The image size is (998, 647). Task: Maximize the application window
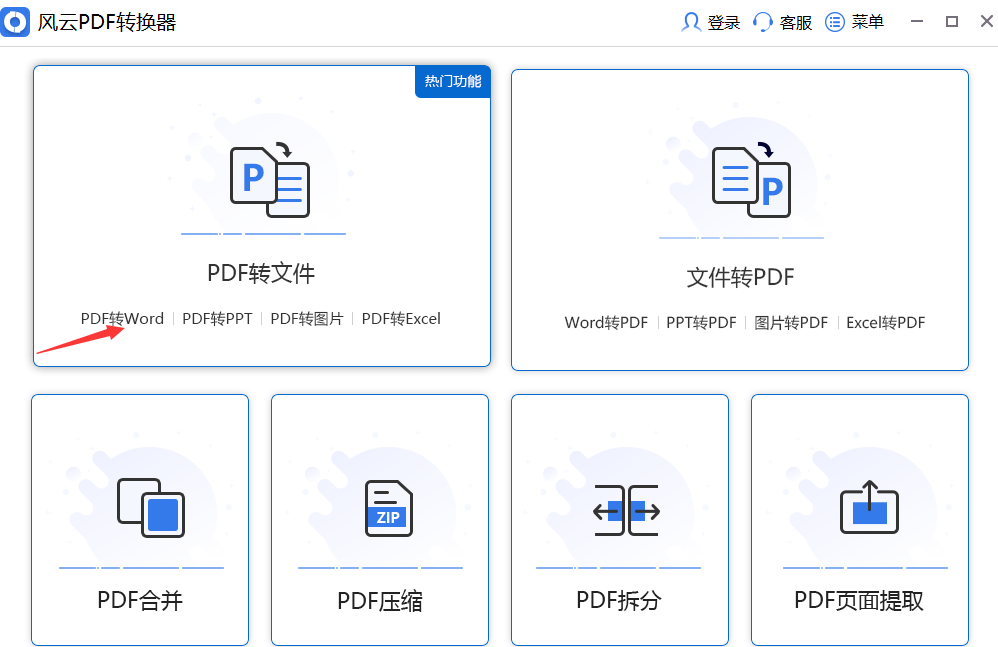click(952, 22)
